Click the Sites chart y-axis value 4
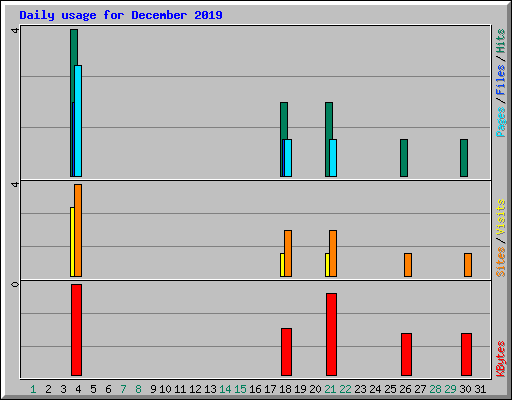This screenshot has height=400, width=512. (x=15, y=184)
